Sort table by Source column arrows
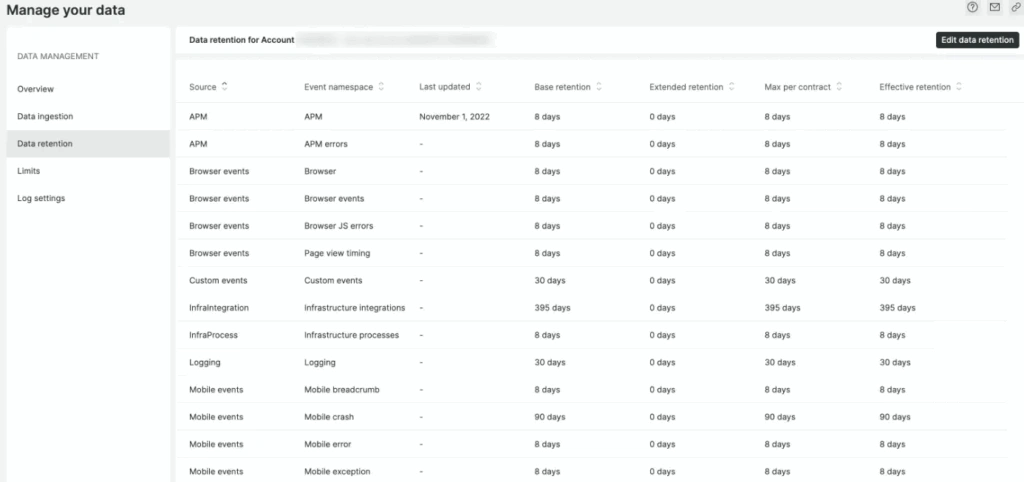The width and height of the screenshot is (1024, 482). (x=224, y=87)
